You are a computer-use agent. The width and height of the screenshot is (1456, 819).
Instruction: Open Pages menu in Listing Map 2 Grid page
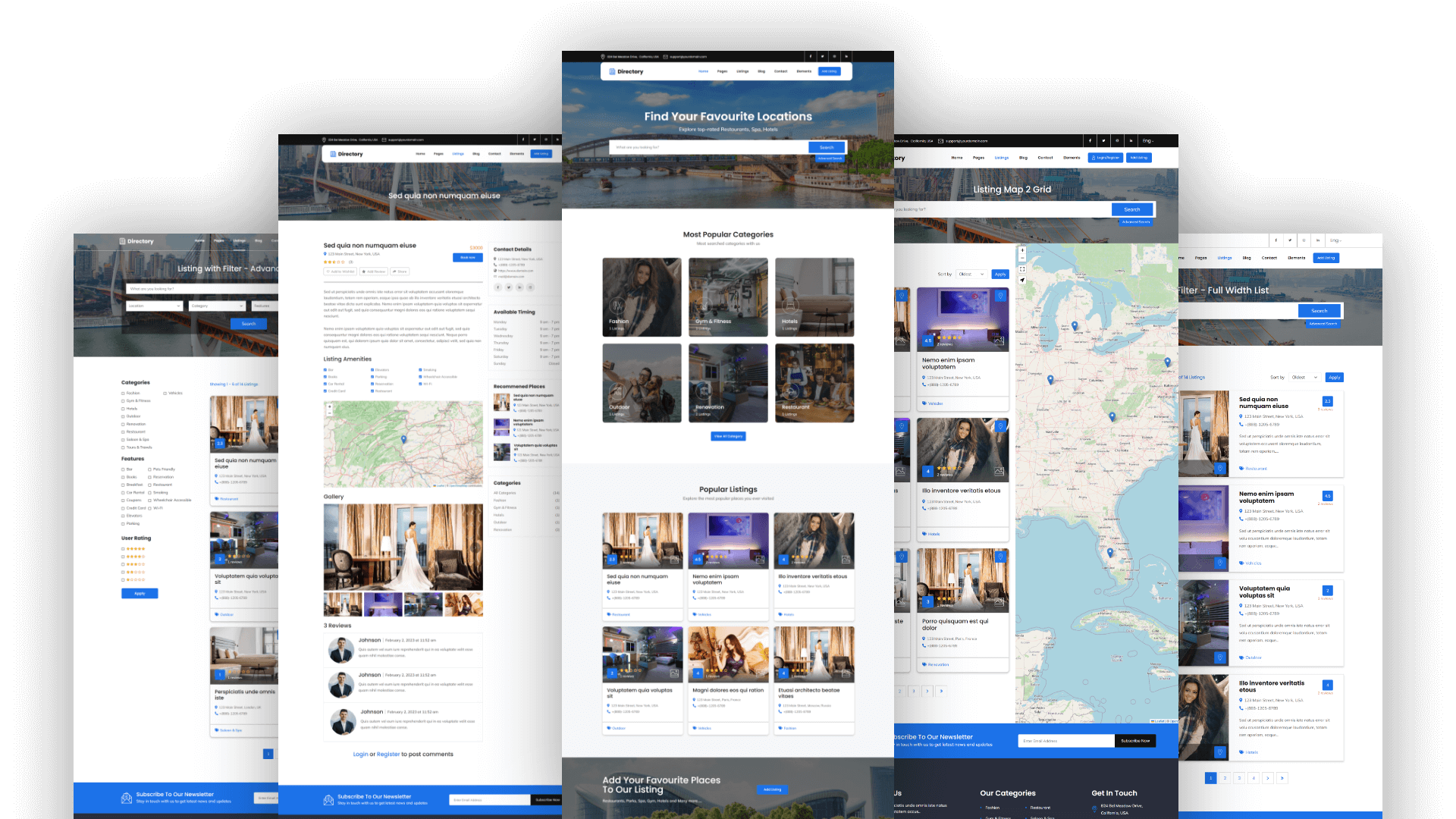(x=978, y=158)
